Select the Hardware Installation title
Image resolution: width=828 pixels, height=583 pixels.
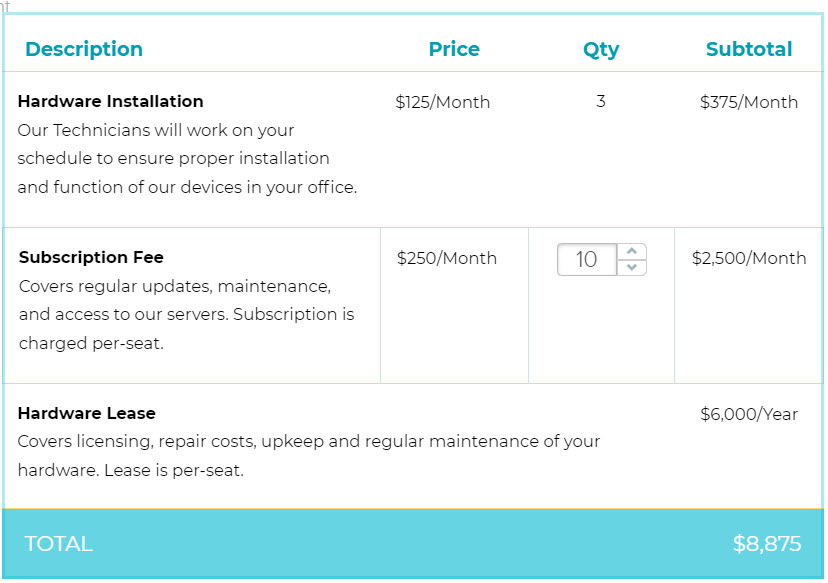[x=110, y=101]
